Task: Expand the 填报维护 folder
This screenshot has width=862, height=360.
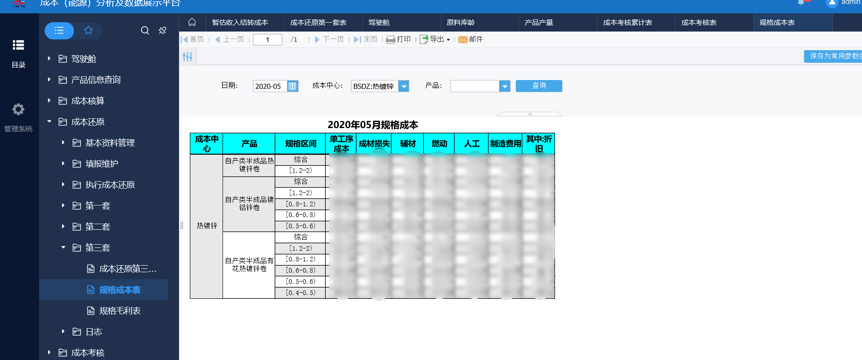Action: click(x=63, y=164)
